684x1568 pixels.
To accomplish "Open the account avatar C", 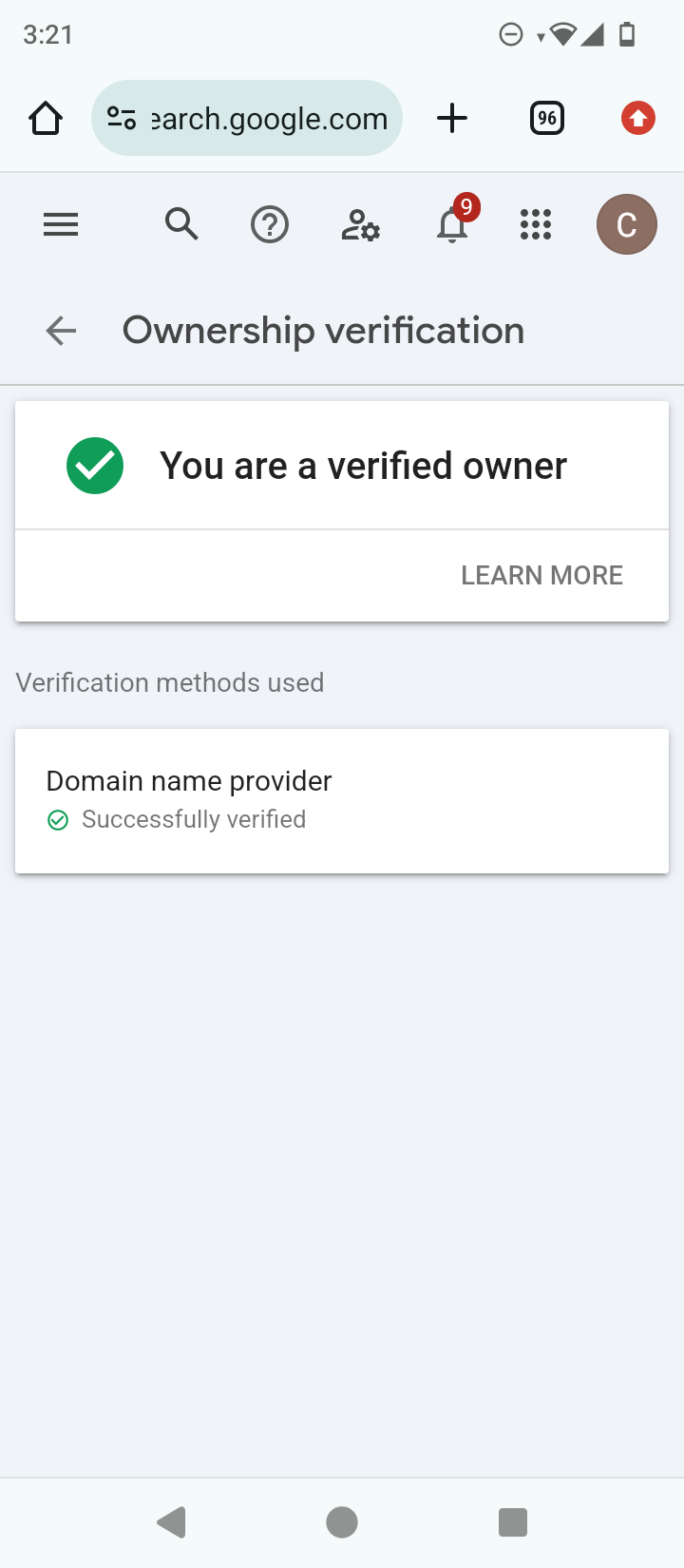I will 626,225.
